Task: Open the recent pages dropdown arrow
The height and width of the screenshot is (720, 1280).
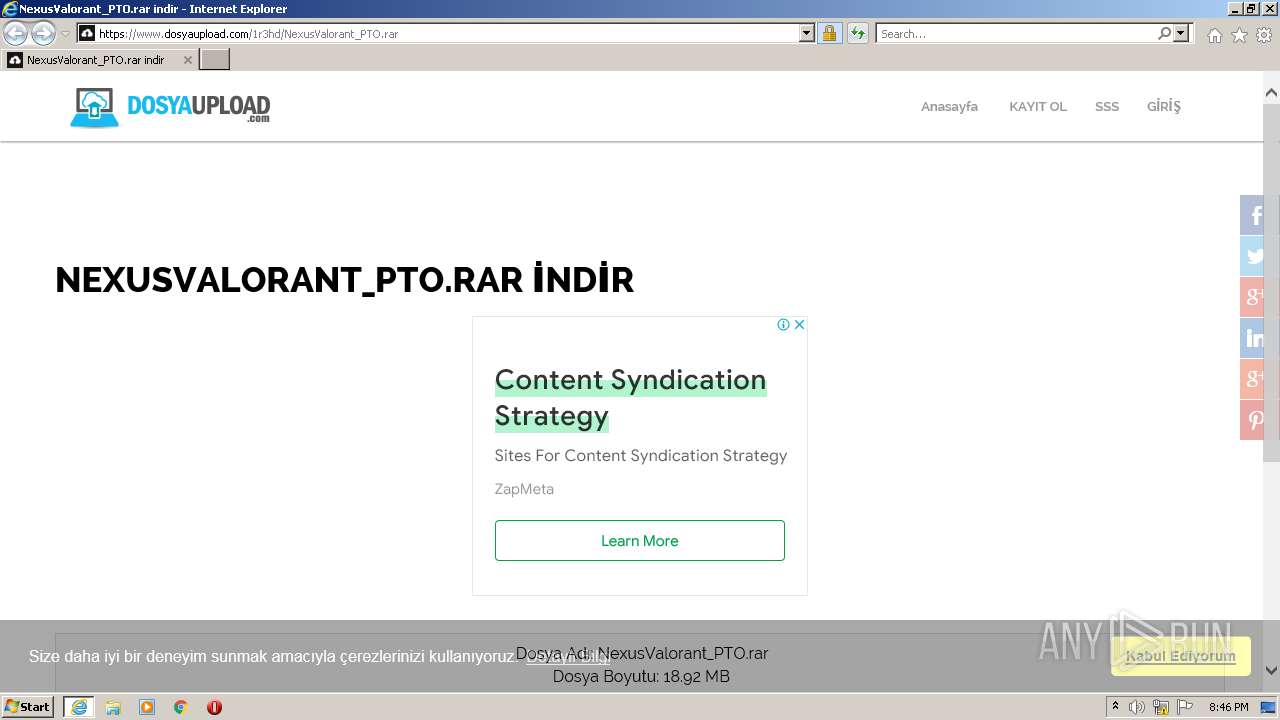Action: coord(65,34)
